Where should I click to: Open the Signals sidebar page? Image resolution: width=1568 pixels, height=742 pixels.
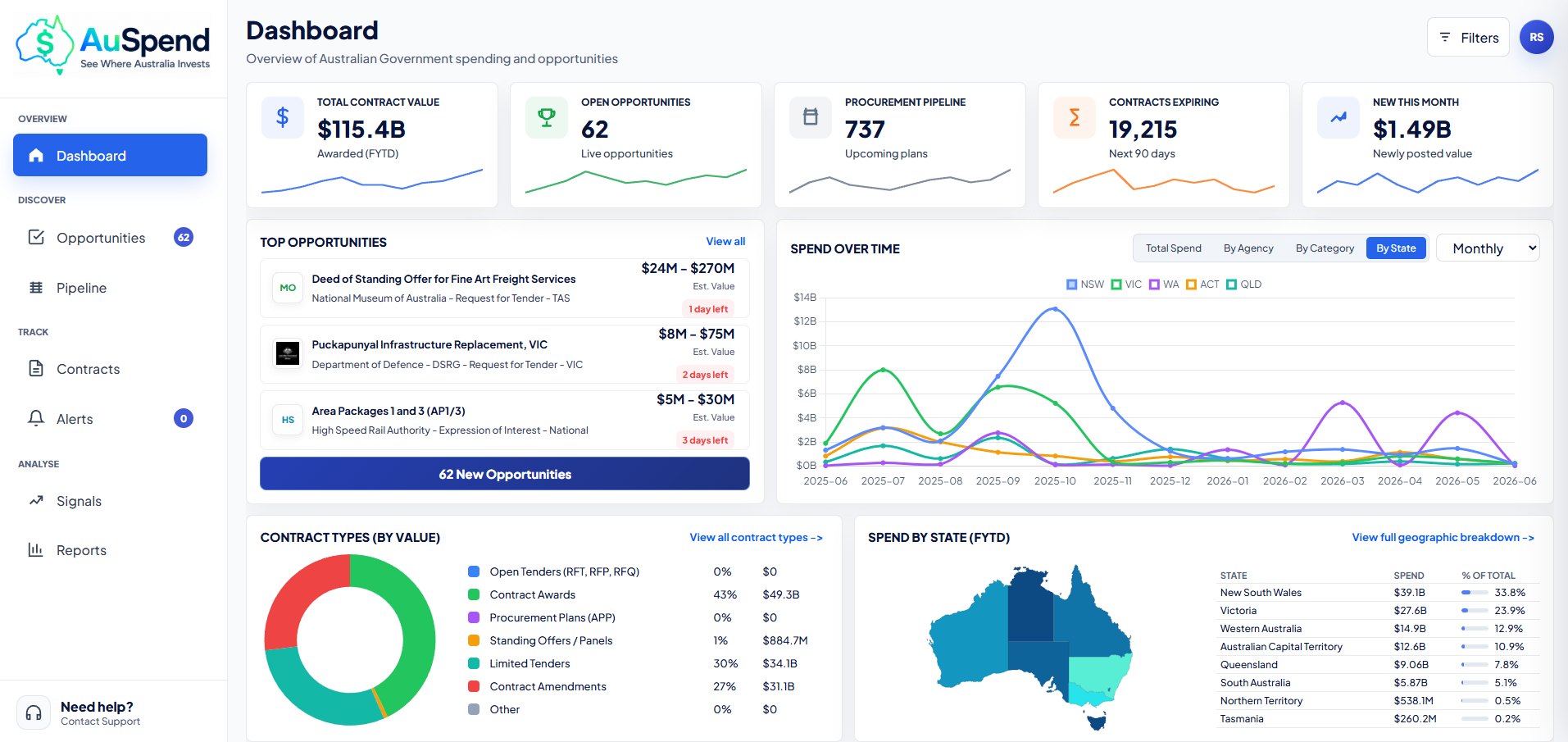tap(110, 500)
